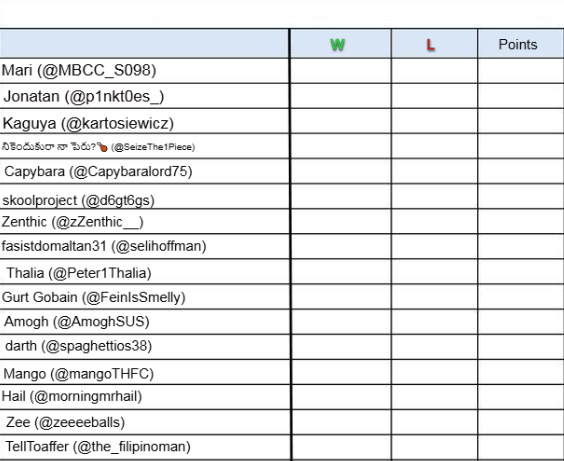Screen dimensions: 564x461
Task: Click the Kaguya (@kartosiewicz) name cell
Action: (x=144, y=121)
